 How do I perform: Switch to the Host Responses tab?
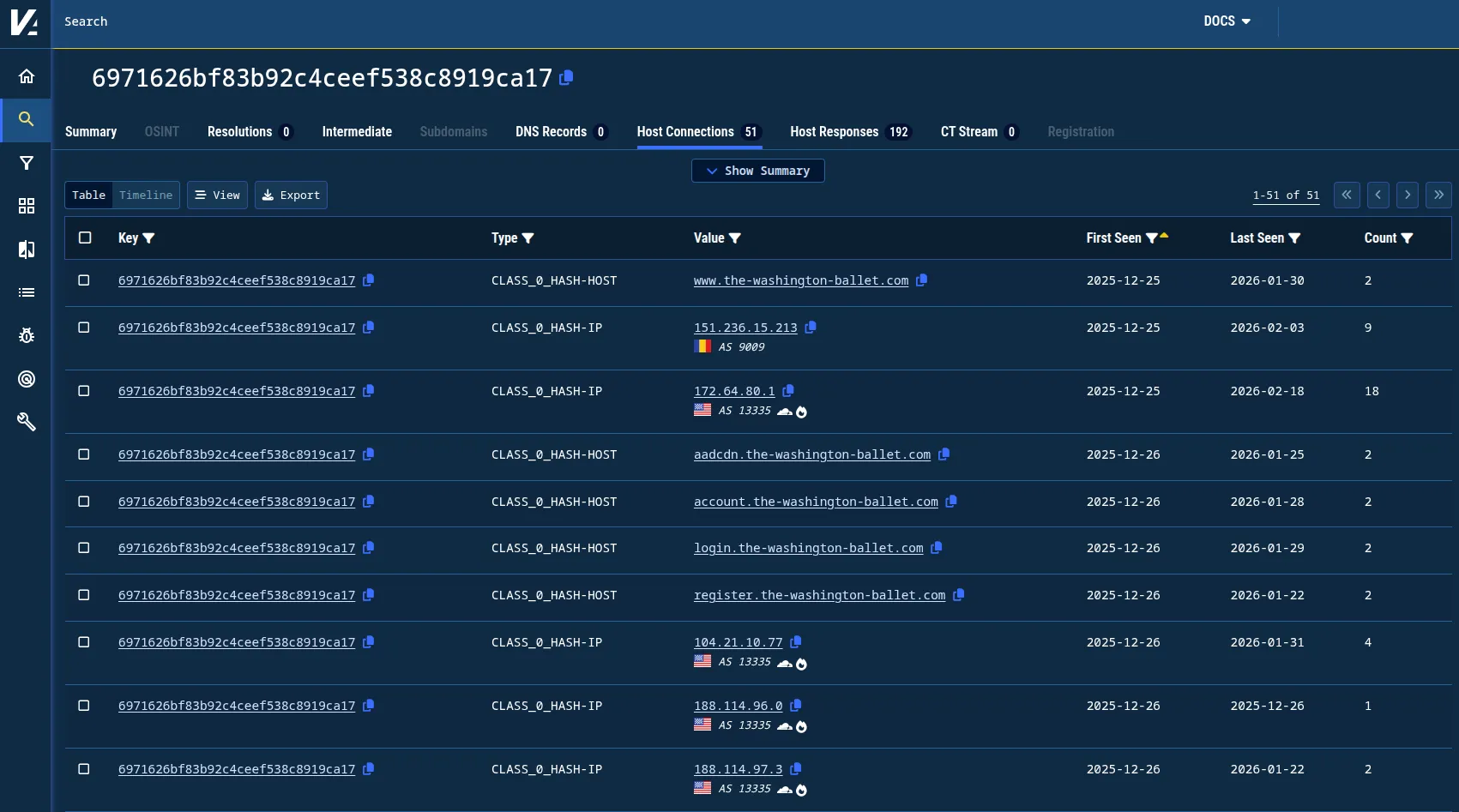coord(850,132)
